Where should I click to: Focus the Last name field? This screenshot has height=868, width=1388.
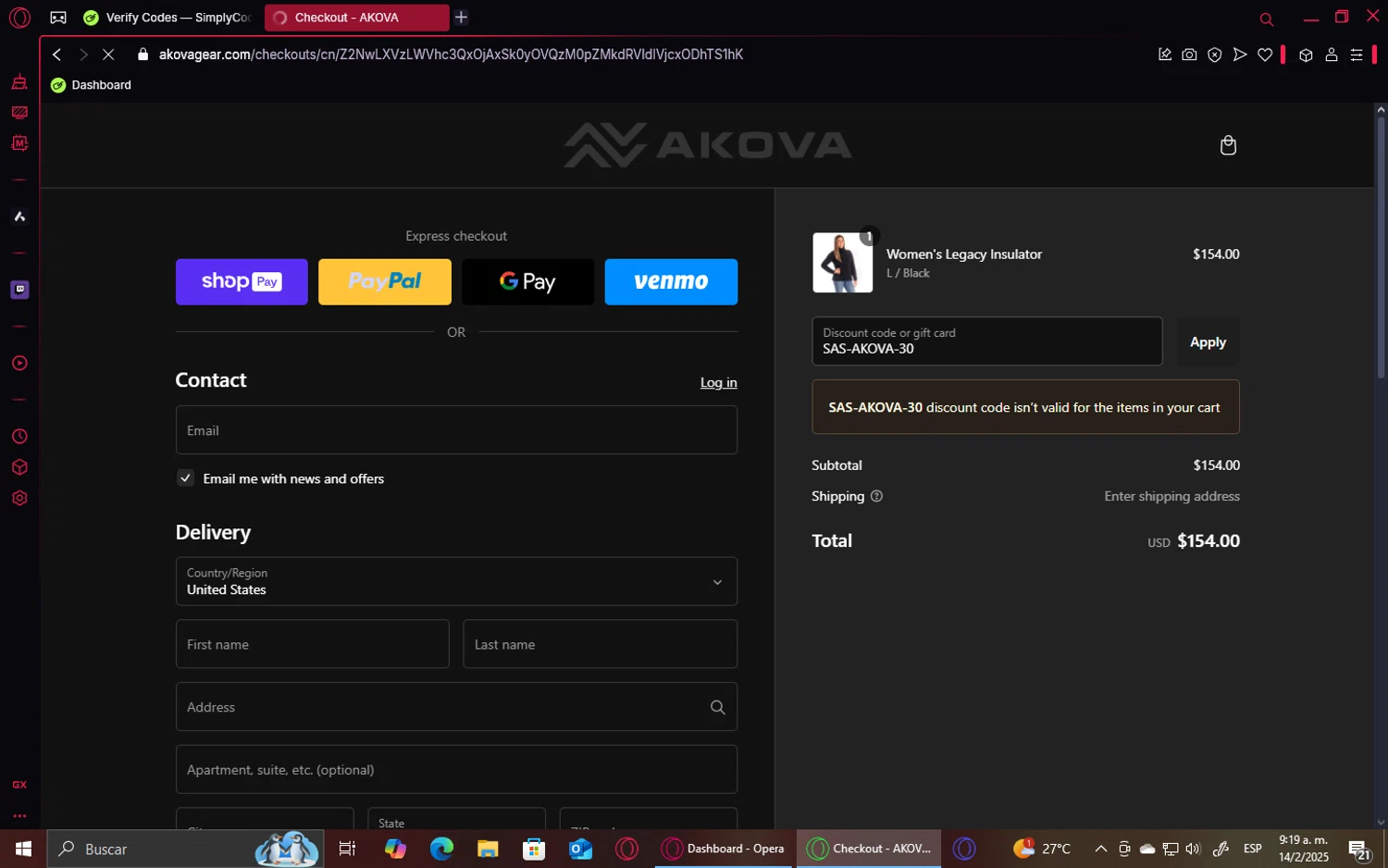[x=600, y=644]
